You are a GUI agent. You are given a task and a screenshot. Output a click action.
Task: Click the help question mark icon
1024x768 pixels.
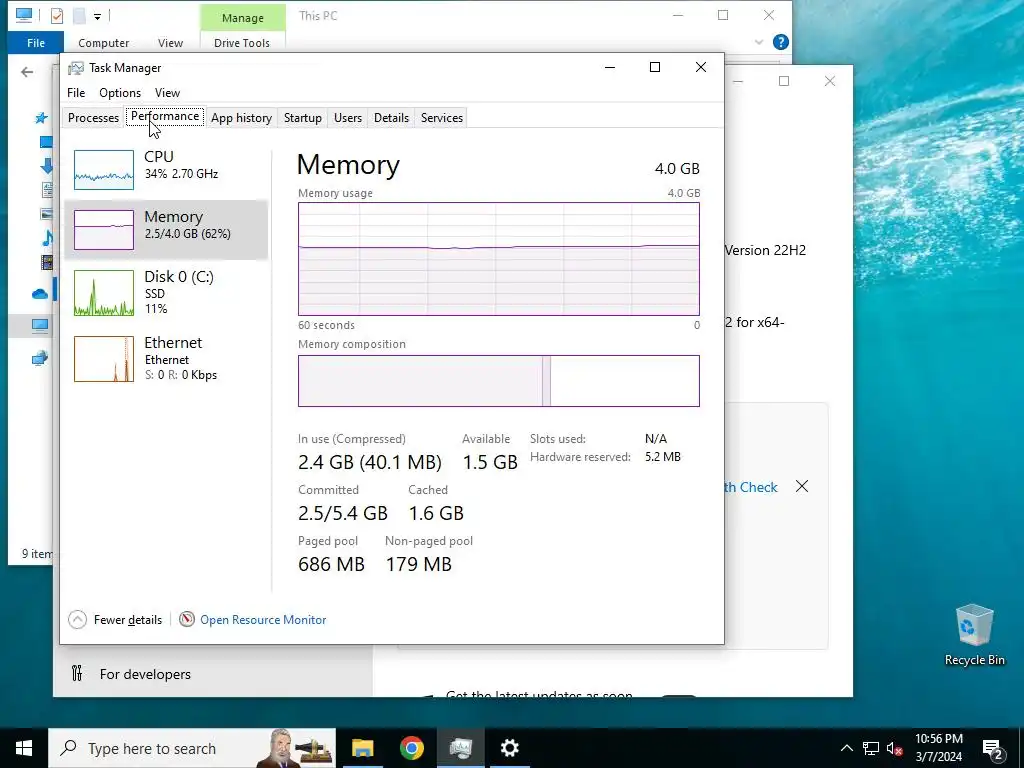point(780,42)
